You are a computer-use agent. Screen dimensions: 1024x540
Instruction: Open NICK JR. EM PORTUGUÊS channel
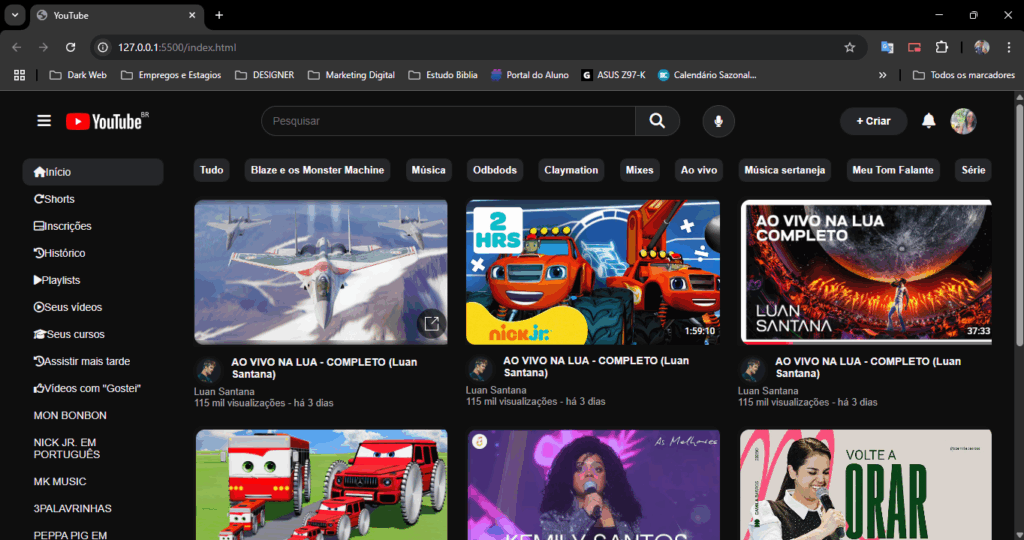(67, 448)
